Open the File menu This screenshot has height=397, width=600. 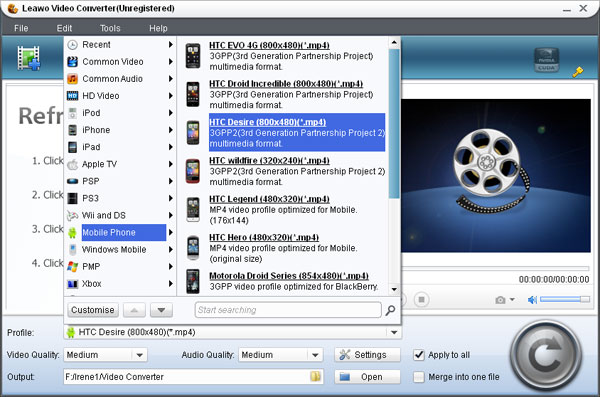pyautogui.click(x=21, y=28)
